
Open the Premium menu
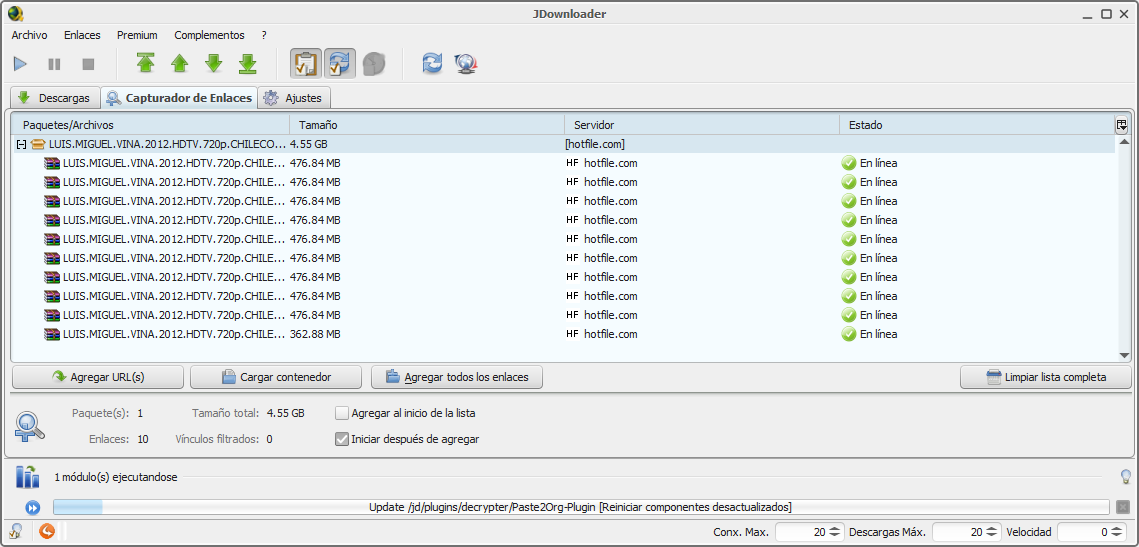137,35
